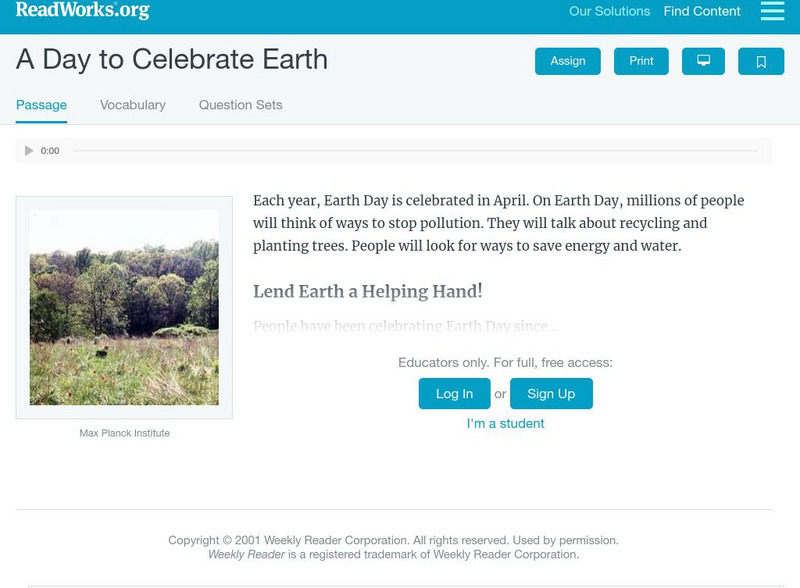Open the Find Content menu
Viewport: 800px width, 588px height.
click(x=702, y=12)
